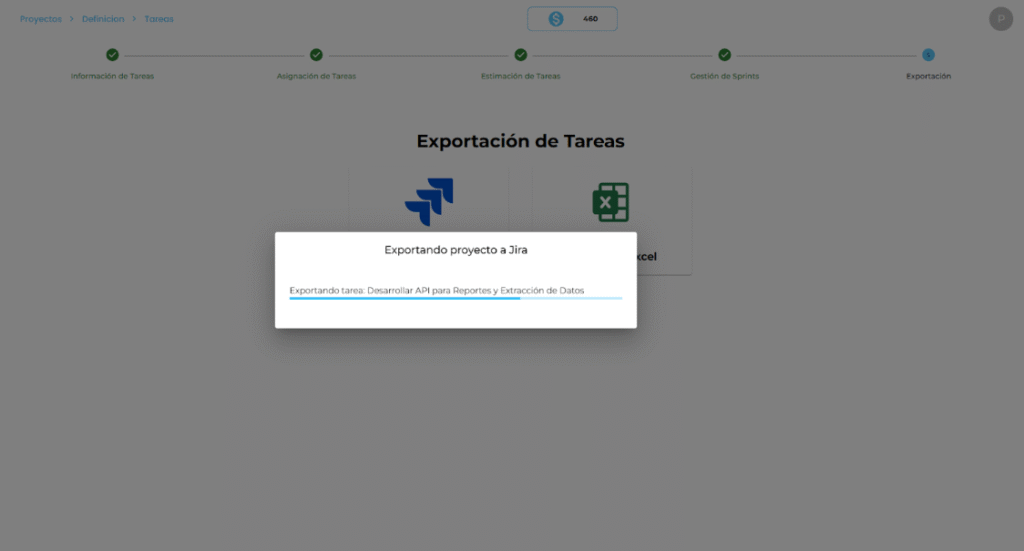The height and width of the screenshot is (551, 1024).
Task: Click the Información de Tareas checkmark
Action: pos(112,55)
